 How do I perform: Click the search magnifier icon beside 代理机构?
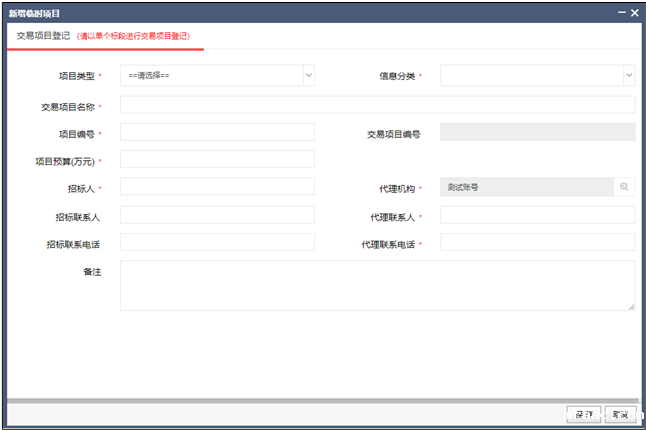625,187
